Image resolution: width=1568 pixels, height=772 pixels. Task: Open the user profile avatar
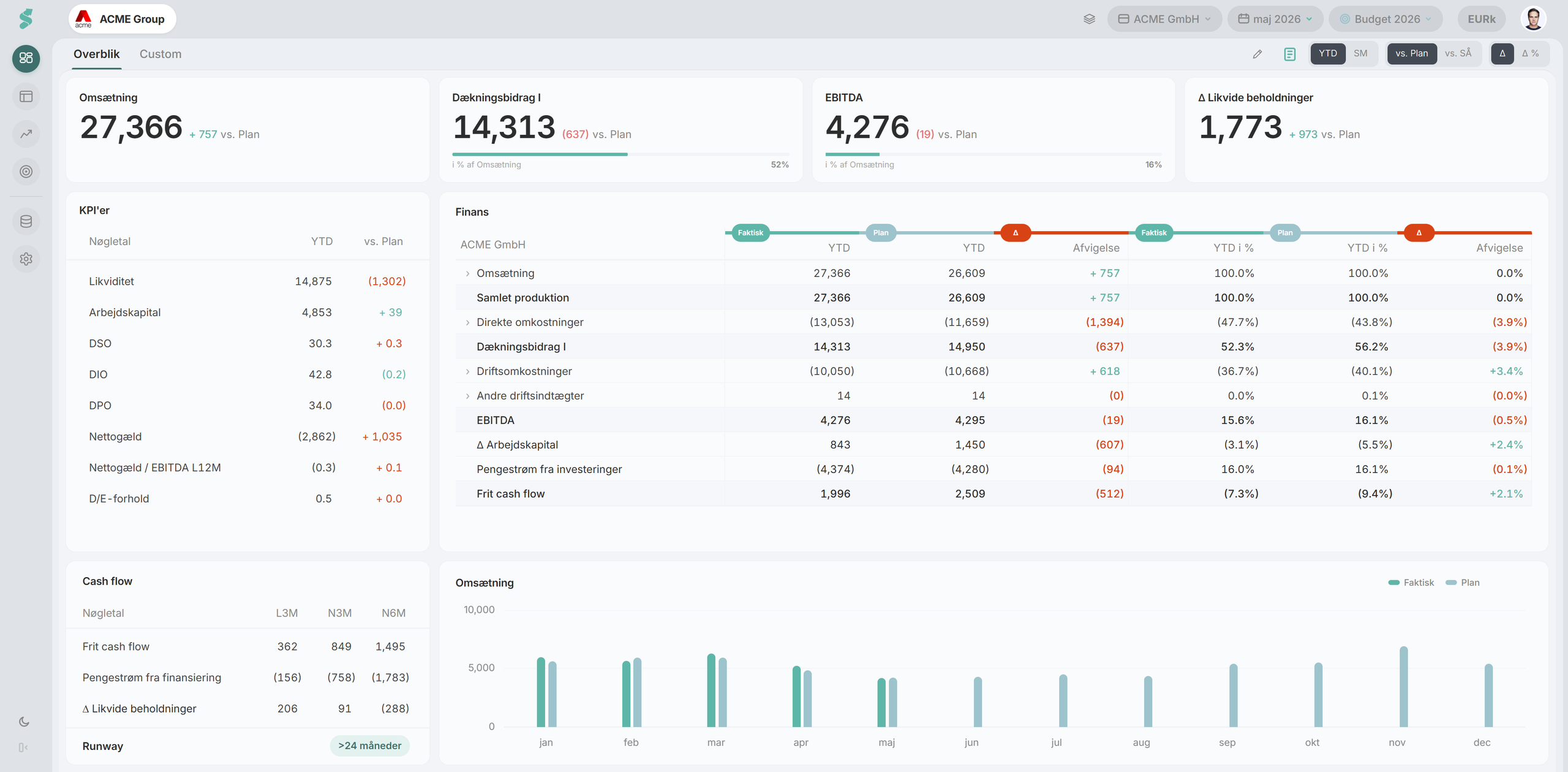1533,19
